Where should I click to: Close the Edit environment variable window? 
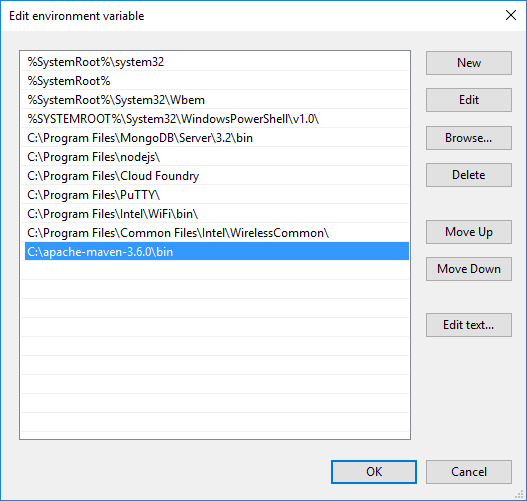511,15
